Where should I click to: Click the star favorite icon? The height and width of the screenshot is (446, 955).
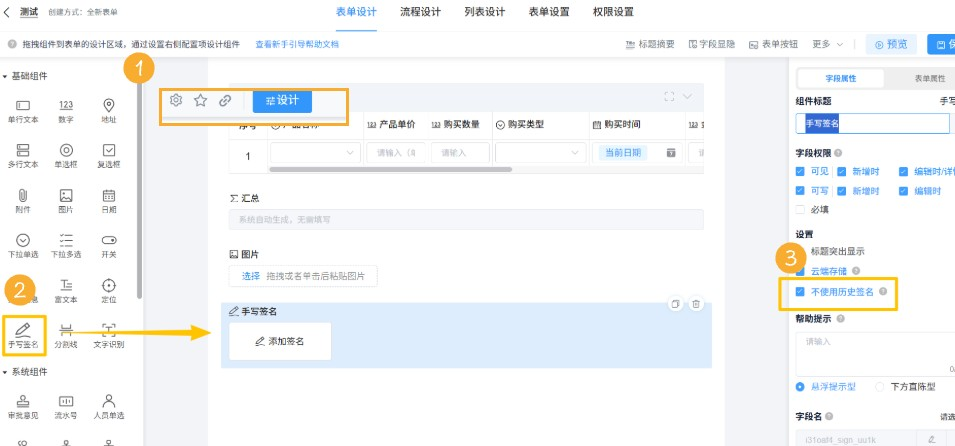pyautogui.click(x=200, y=100)
